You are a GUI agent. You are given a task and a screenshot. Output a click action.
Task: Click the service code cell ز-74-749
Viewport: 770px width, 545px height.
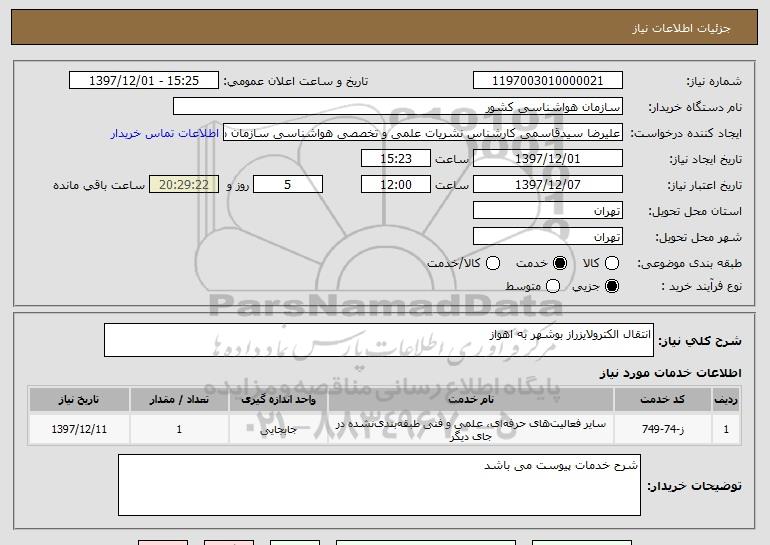(662, 429)
